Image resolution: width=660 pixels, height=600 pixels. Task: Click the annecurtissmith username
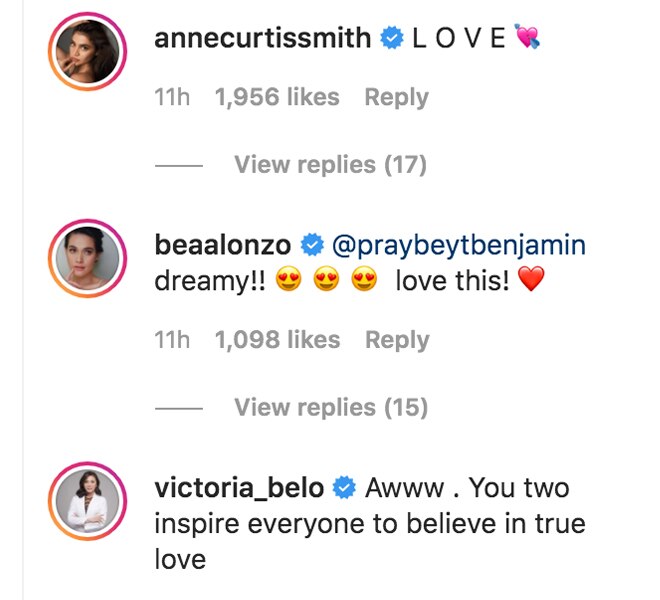coord(263,38)
